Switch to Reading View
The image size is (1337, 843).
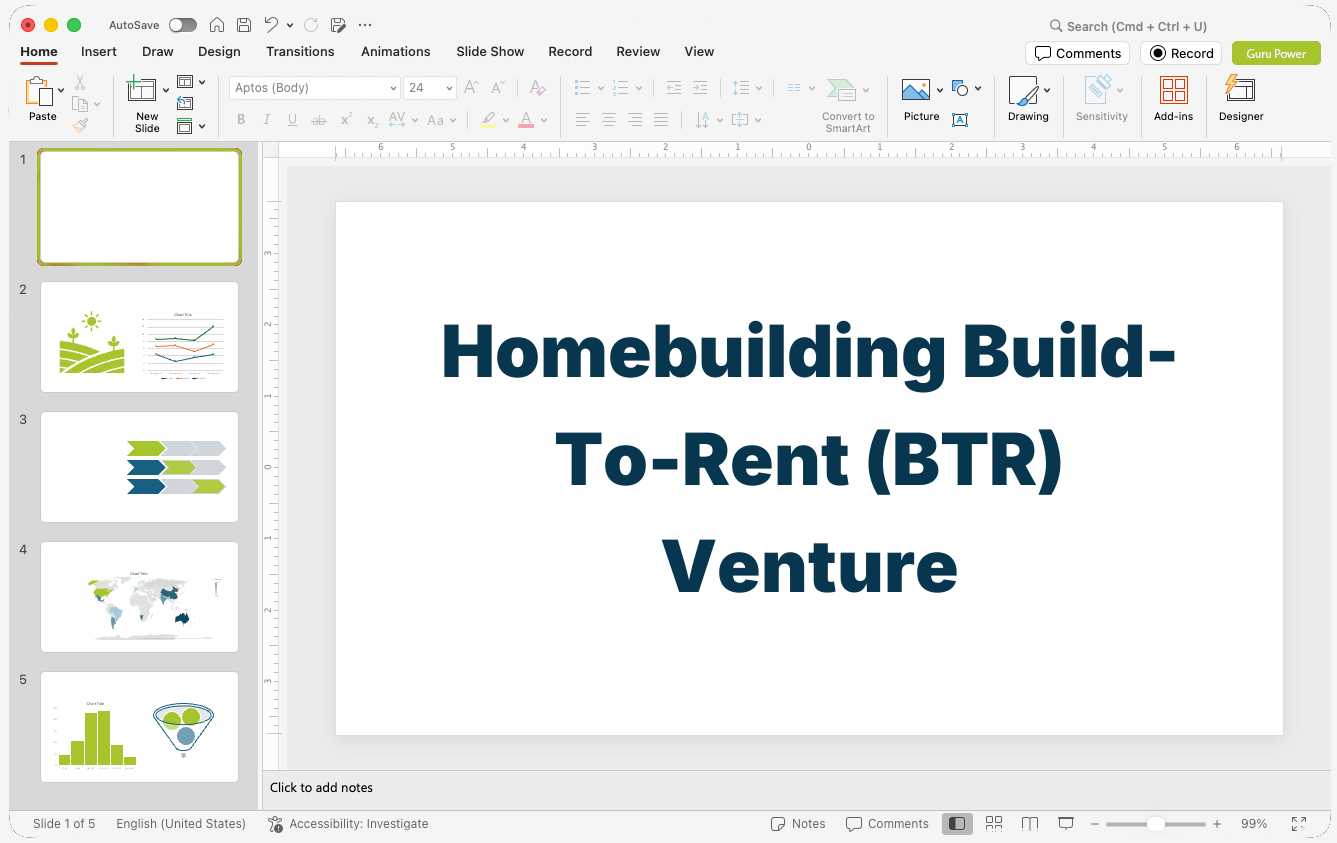click(x=1030, y=824)
